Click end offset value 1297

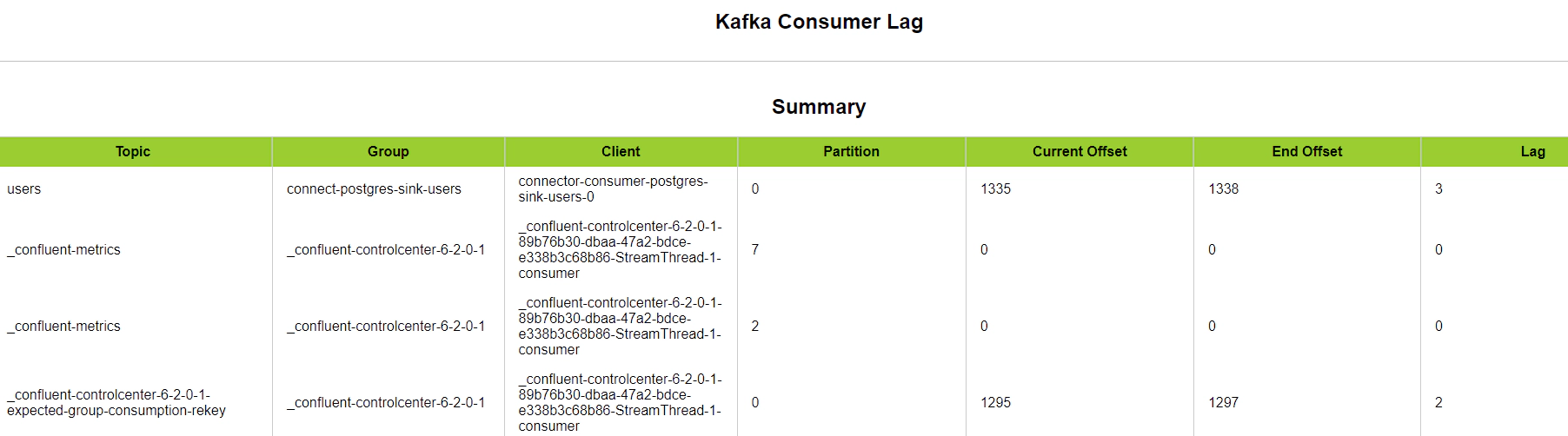click(1223, 402)
